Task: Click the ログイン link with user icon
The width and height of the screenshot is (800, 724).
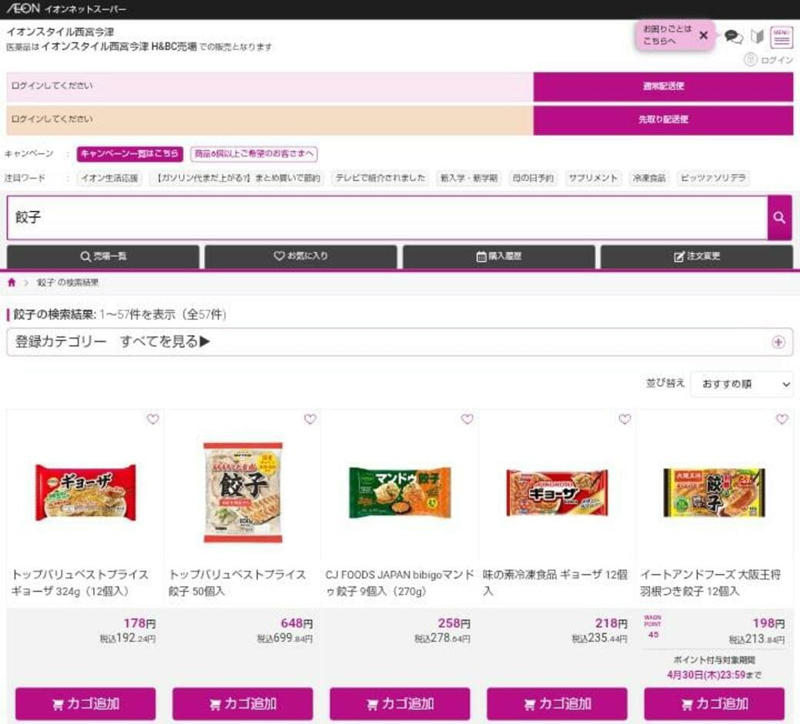Action: click(769, 60)
